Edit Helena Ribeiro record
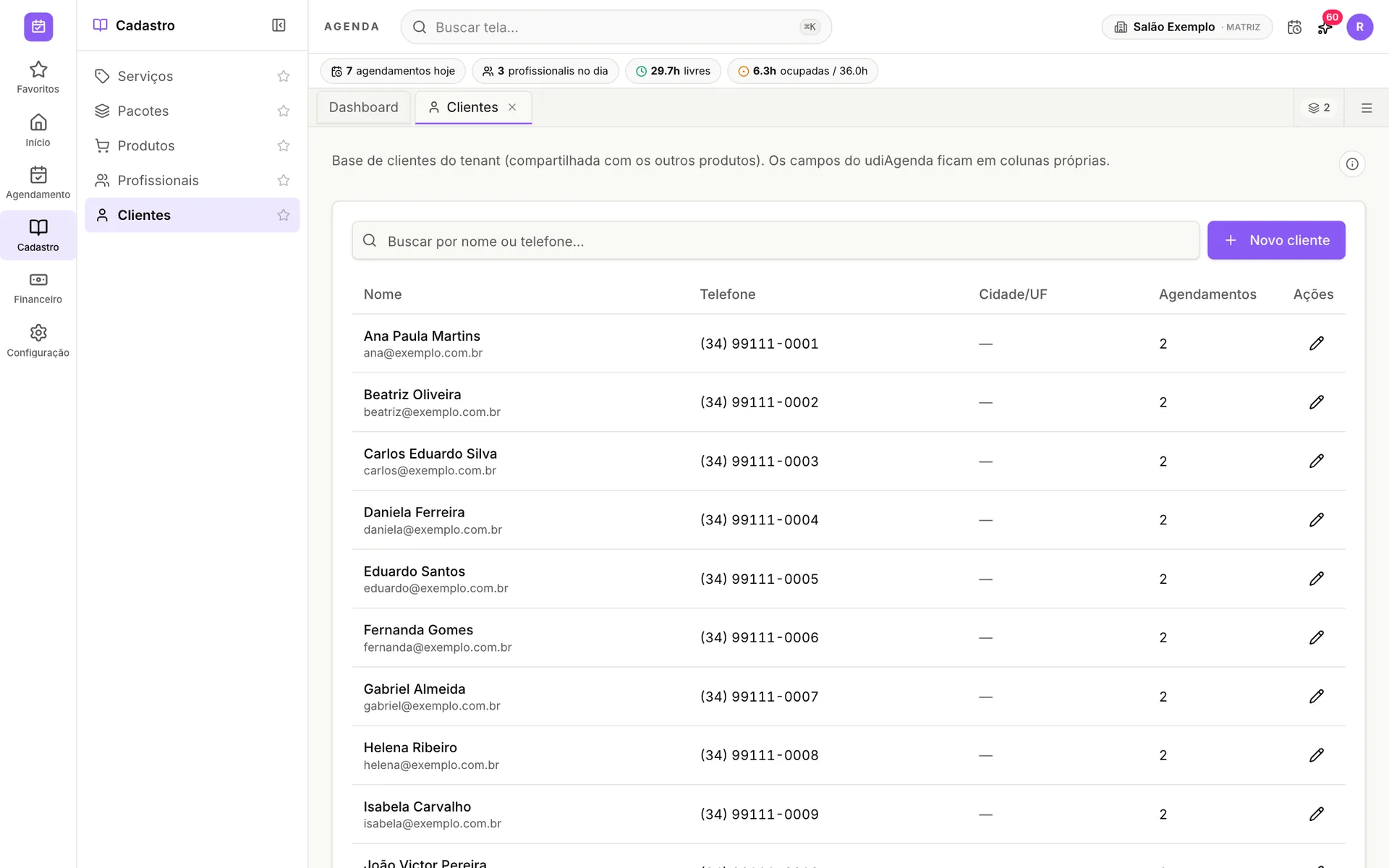Image resolution: width=1389 pixels, height=868 pixels. (x=1316, y=755)
